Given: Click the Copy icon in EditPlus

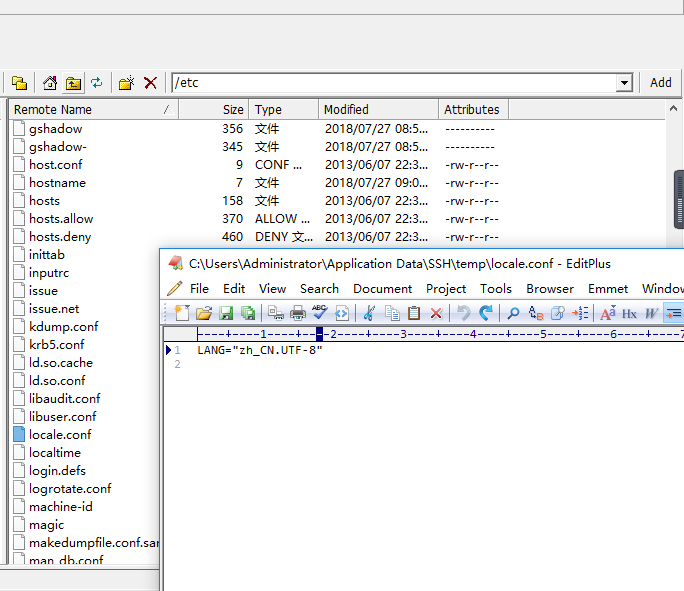Looking at the screenshot, I should (x=392, y=313).
